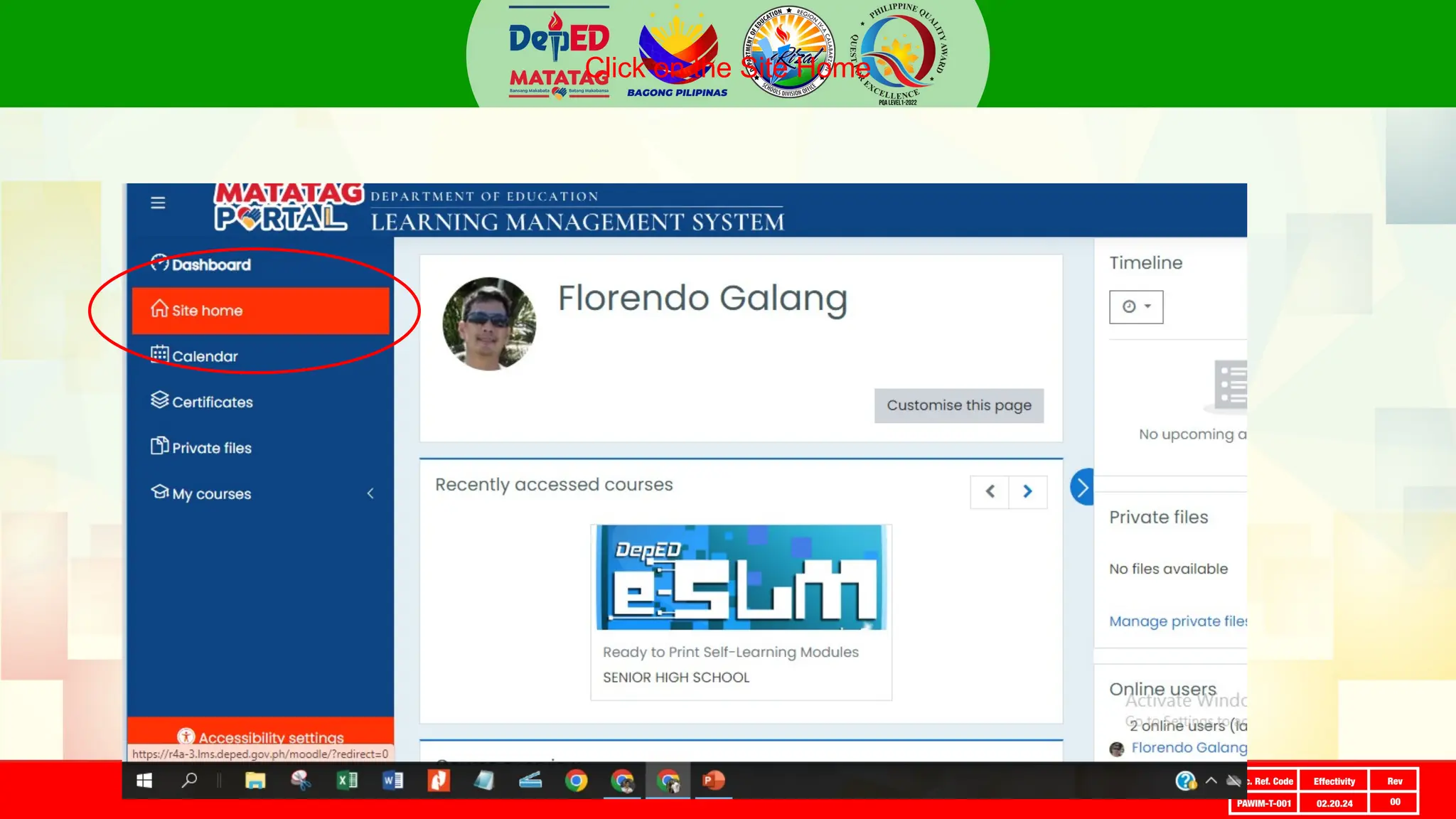Select Certificates in the sidebar menu
The height and width of the screenshot is (819, 1456).
[x=212, y=402]
